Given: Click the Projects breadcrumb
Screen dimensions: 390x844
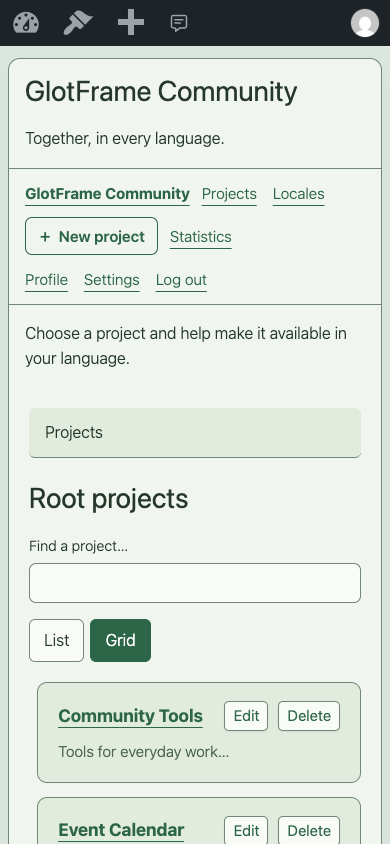Looking at the screenshot, I should pos(74,432).
